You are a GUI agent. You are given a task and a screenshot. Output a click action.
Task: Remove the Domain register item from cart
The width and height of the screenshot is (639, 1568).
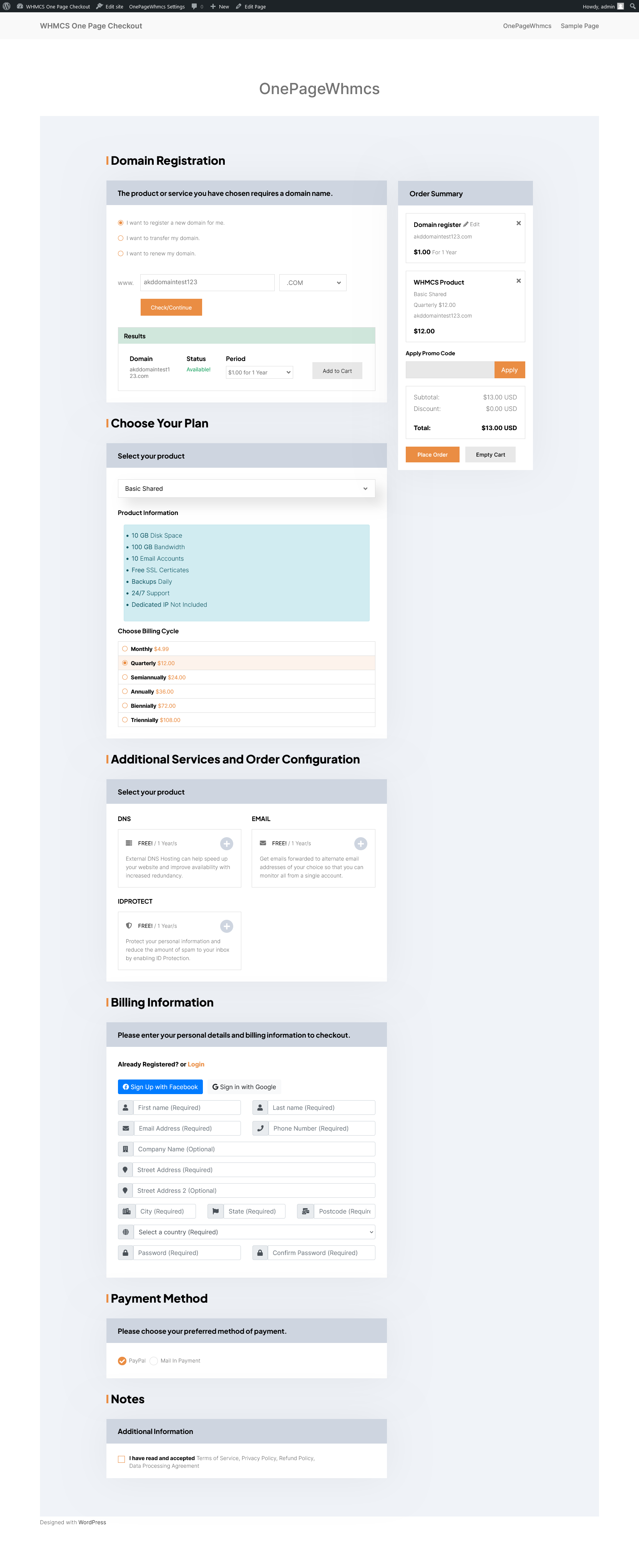518,224
